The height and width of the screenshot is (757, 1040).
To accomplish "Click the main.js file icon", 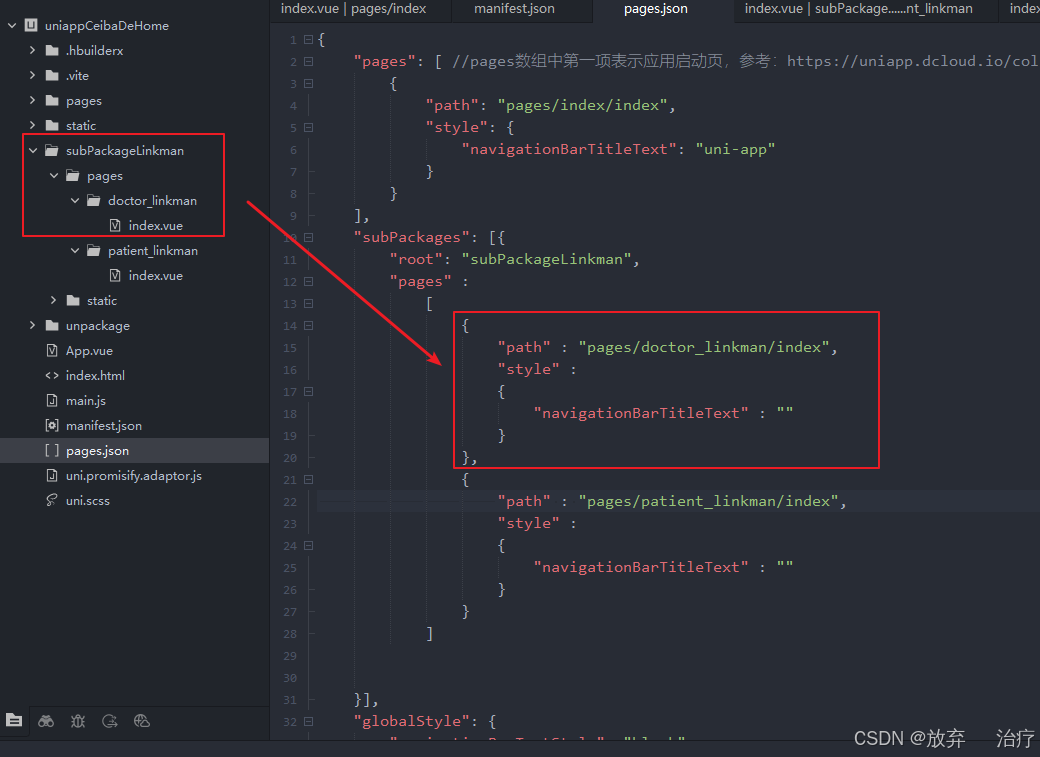I will pos(52,400).
